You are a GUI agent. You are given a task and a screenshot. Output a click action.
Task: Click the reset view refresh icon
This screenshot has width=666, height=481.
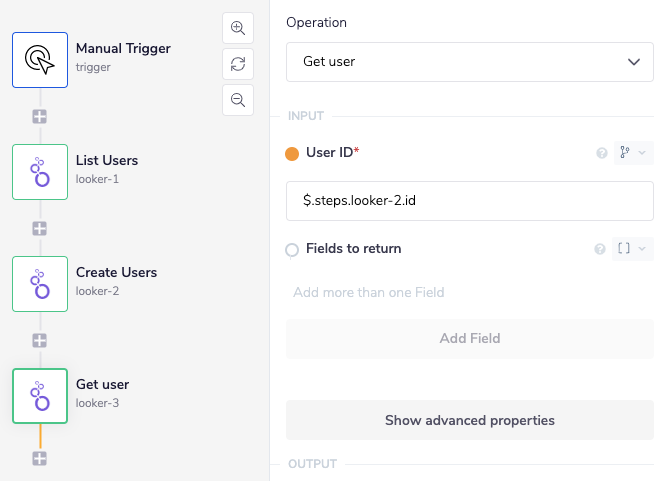point(238,64)
